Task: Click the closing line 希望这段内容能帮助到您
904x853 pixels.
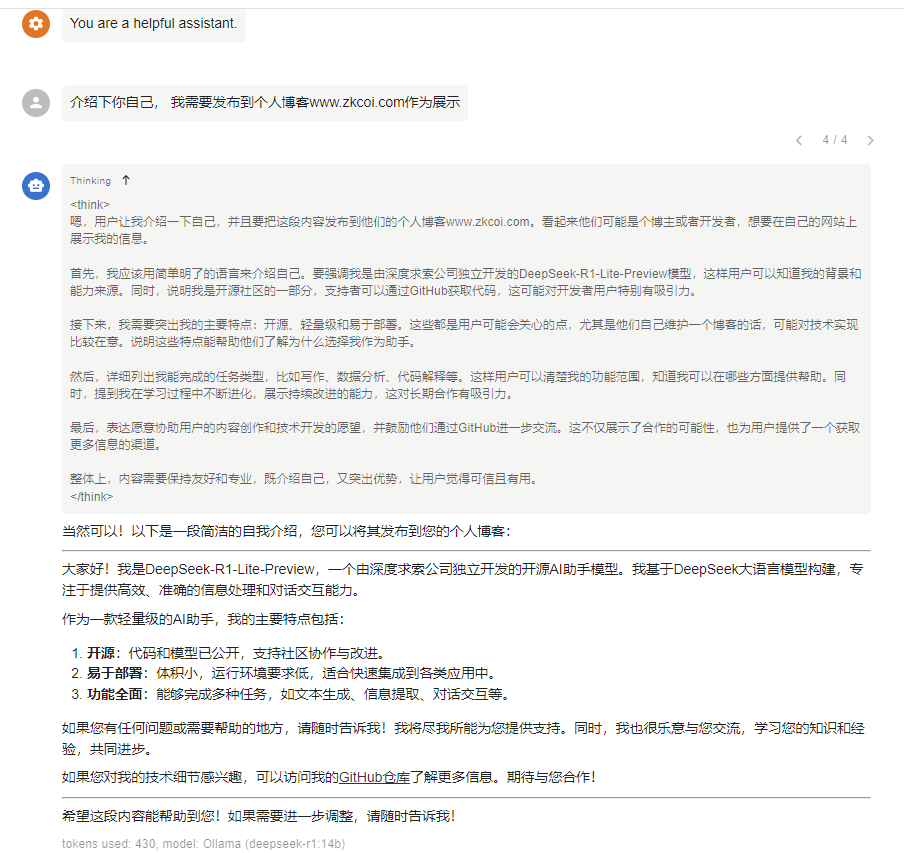Action: [x=259, y=816]
